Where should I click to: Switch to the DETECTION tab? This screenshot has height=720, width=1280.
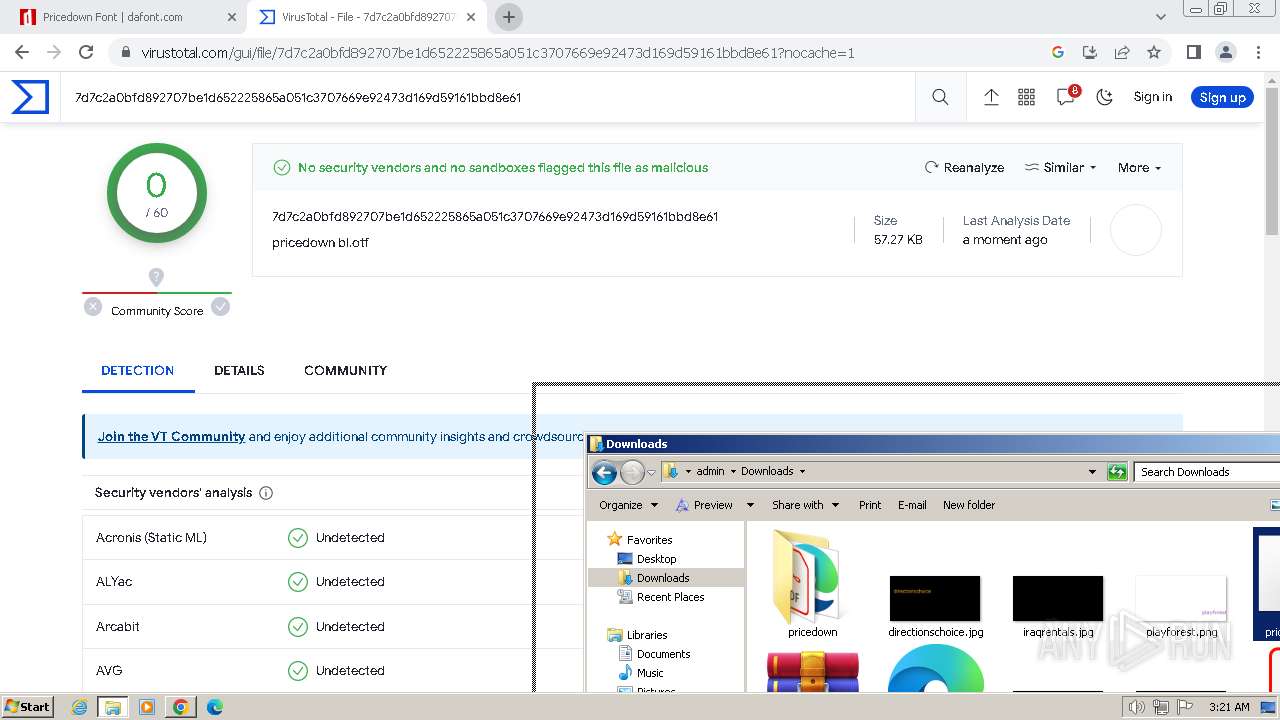[138, 370]
